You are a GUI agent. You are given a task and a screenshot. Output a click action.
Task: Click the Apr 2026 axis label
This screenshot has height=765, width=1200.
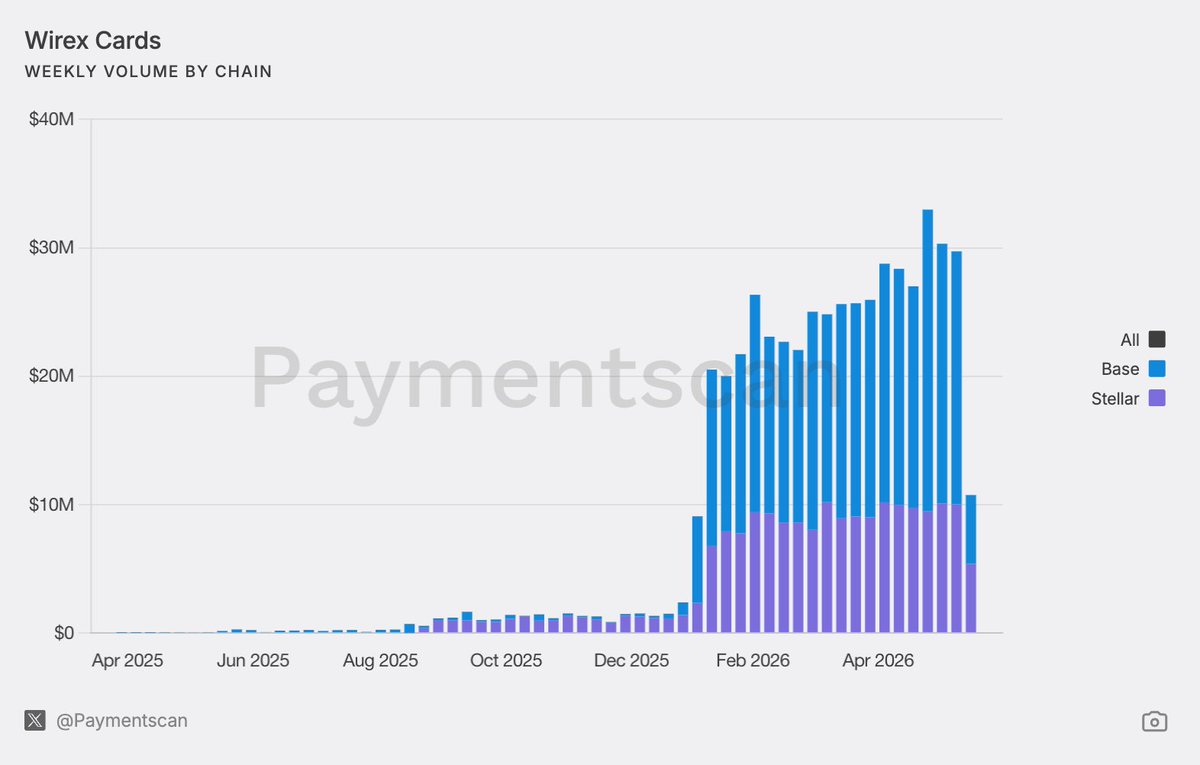(878, 660)
